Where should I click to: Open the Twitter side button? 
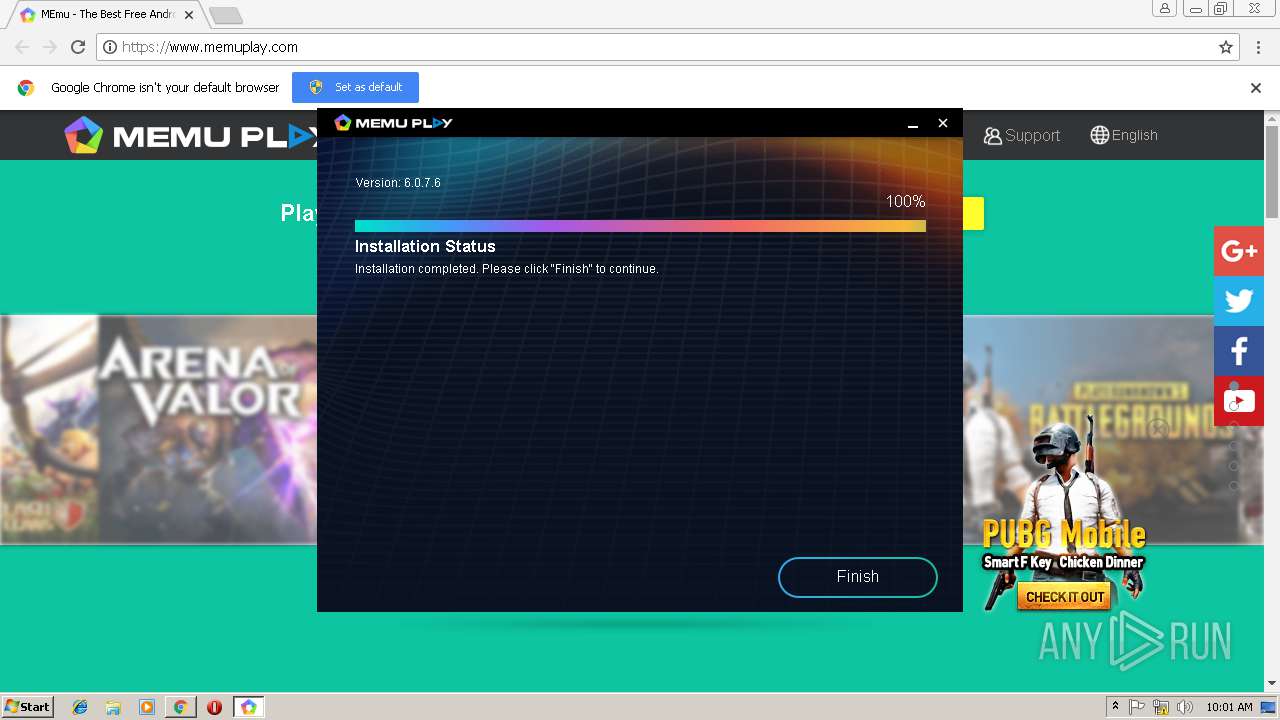pos(1239,301)
